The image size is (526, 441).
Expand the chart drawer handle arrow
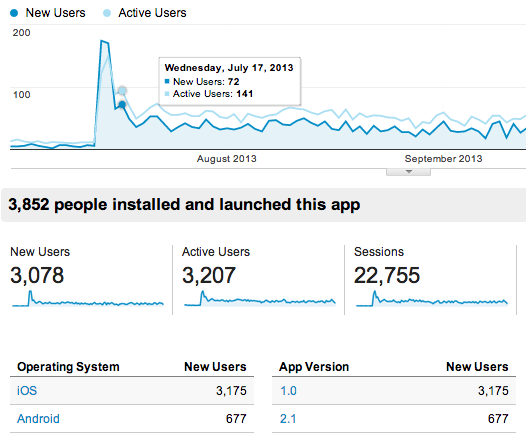(408, 172)
